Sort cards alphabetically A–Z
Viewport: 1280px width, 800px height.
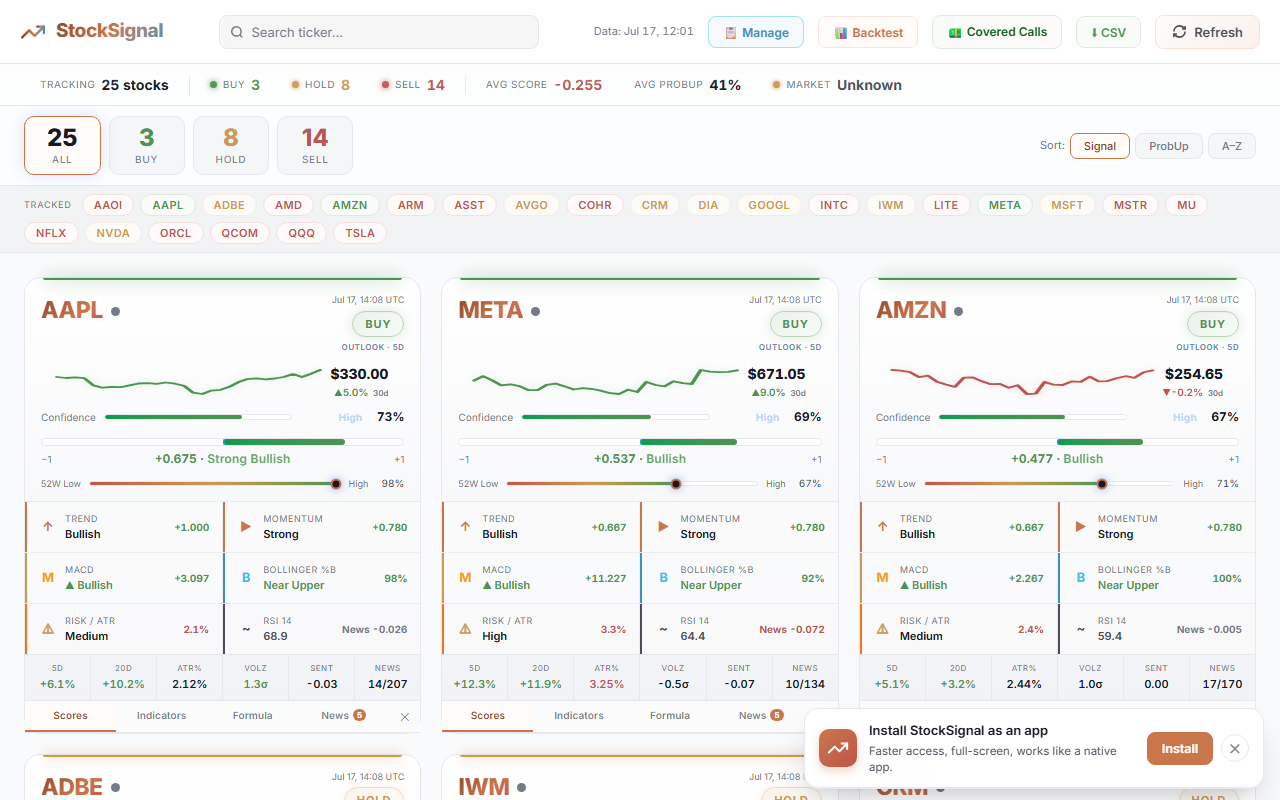click(x=1232, y=146)
